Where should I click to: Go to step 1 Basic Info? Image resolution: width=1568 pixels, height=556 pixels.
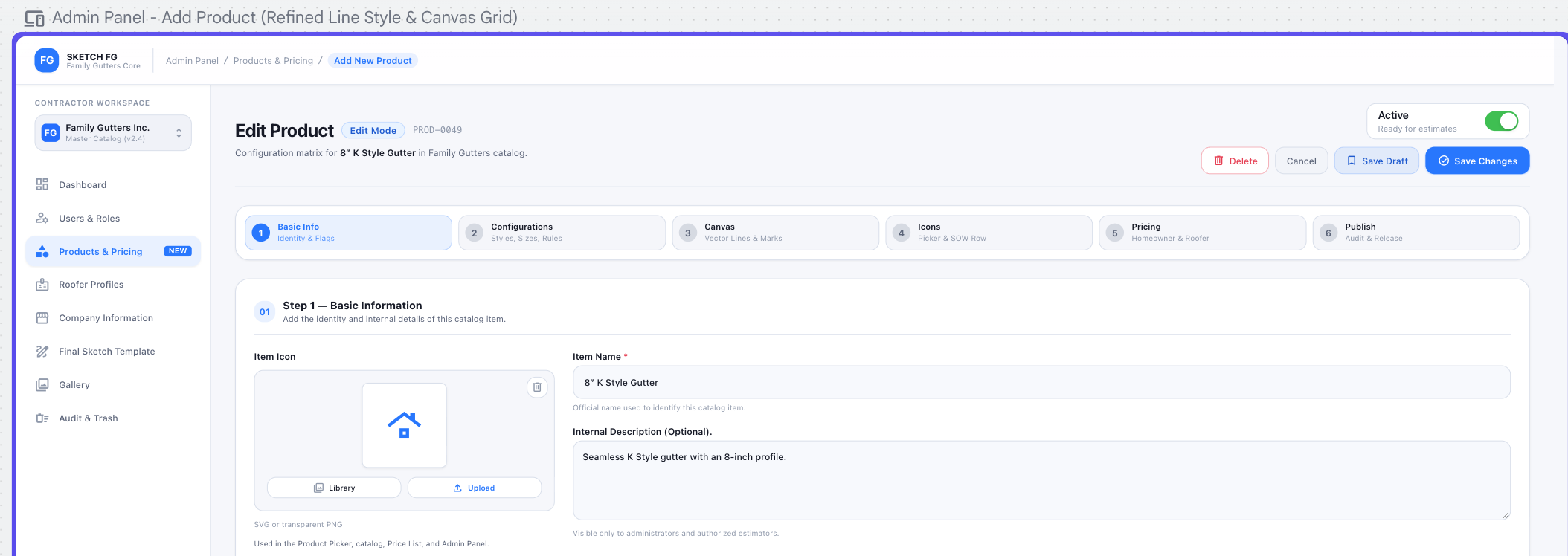click(x=348, y=233)
